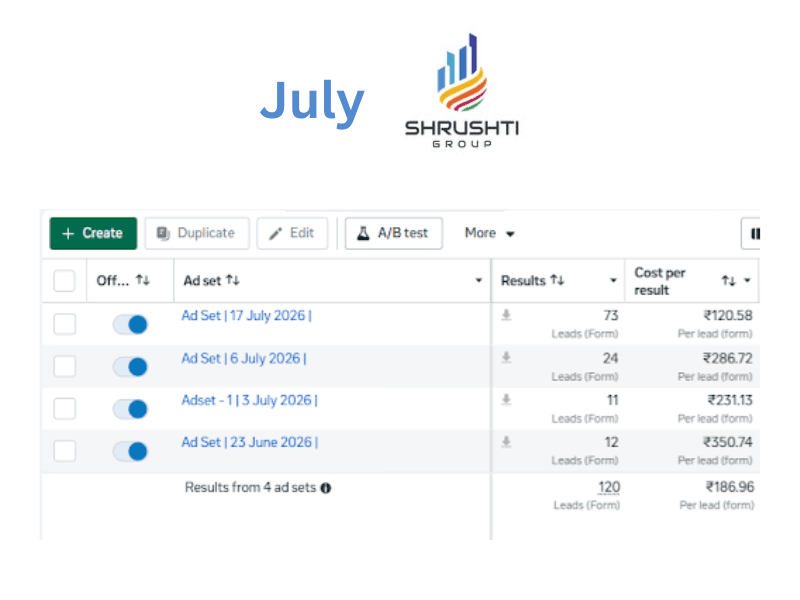Click the Shrushti Group logo

pyautogui.click(x=462, y=90)
